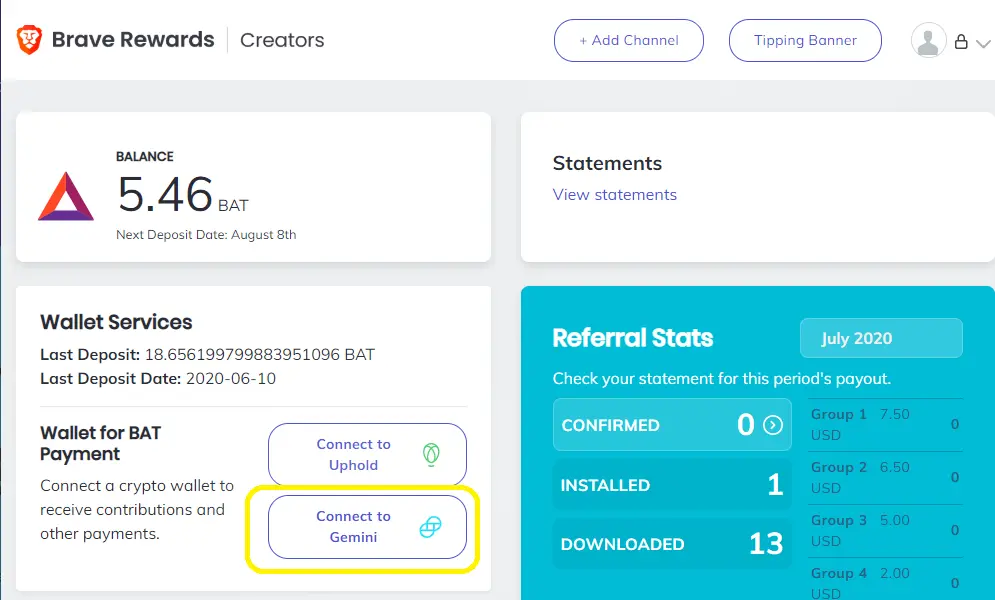The width and height of the screenshot is (995, 600).
Task: Click the user avatar profile icon
Action: point(928,41)
